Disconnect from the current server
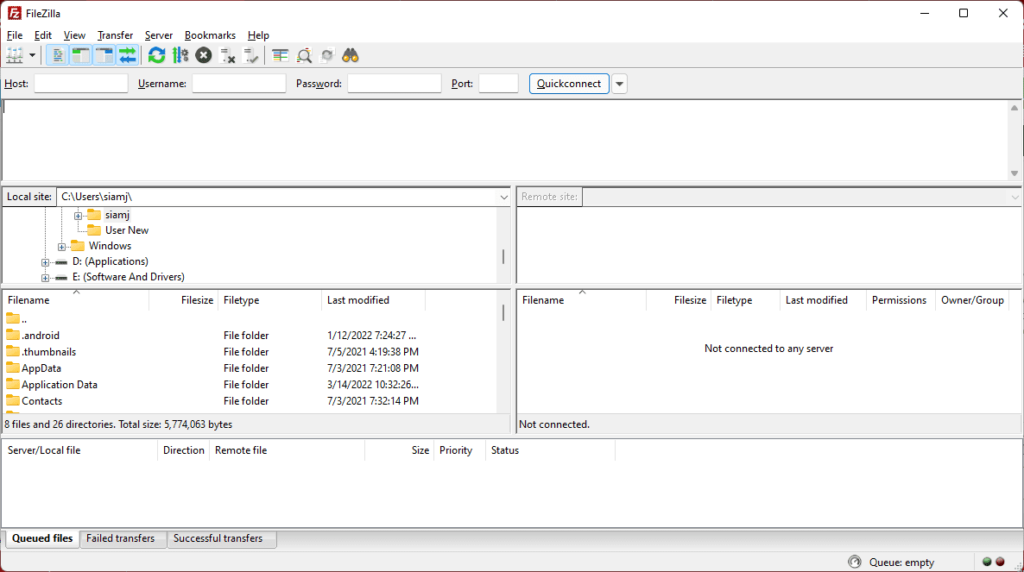The width and height of the screenshot is (1024, 572). (227, 56)
